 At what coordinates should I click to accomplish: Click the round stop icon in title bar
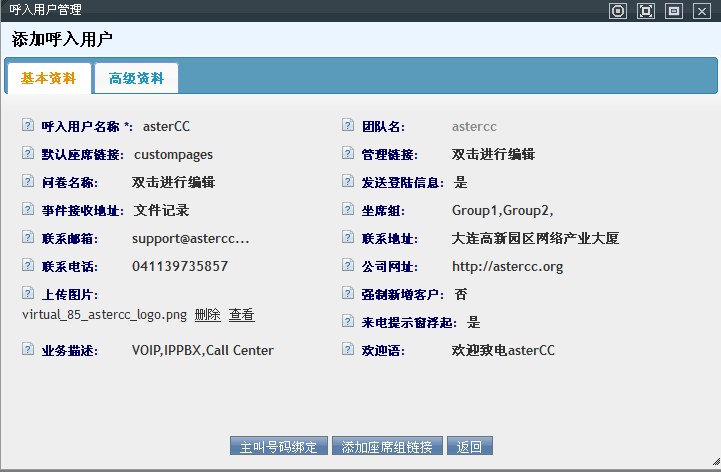[x=618, y=10]
